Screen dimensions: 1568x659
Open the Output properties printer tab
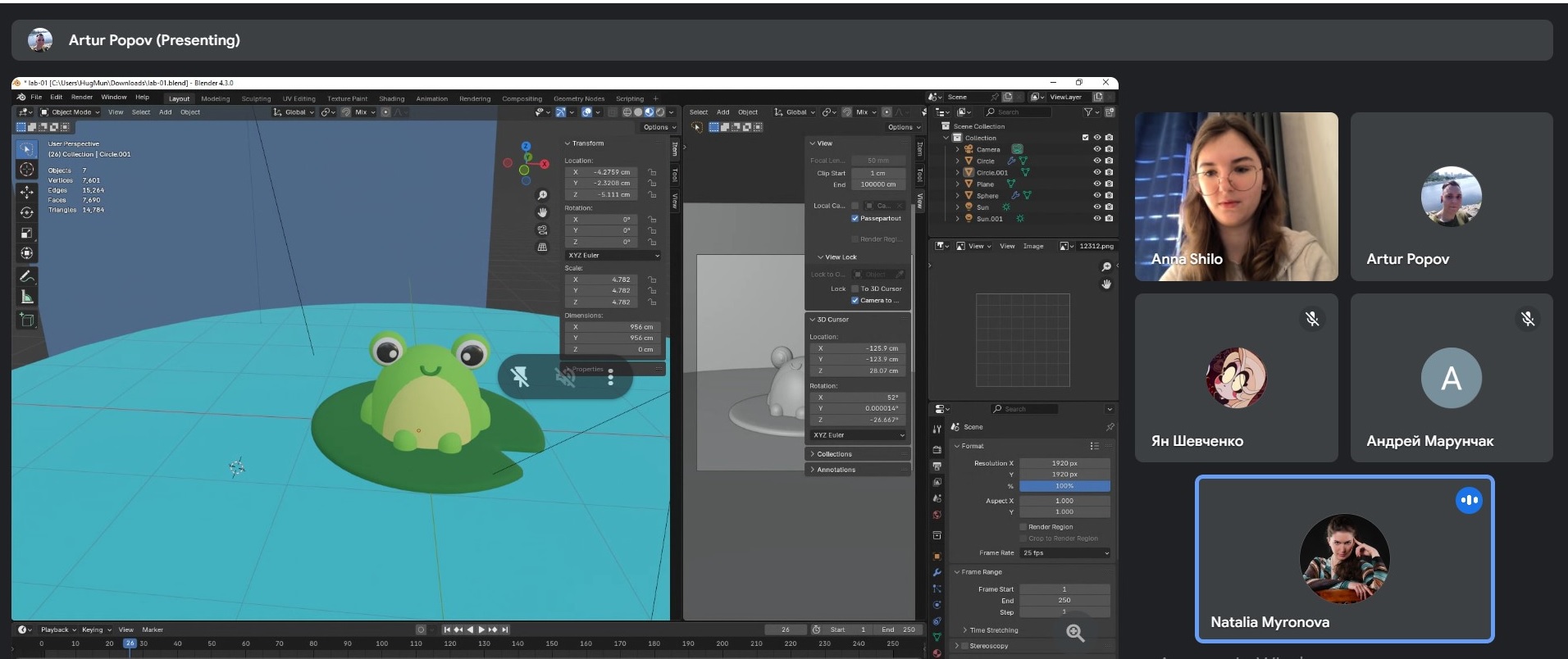(937, 466)
